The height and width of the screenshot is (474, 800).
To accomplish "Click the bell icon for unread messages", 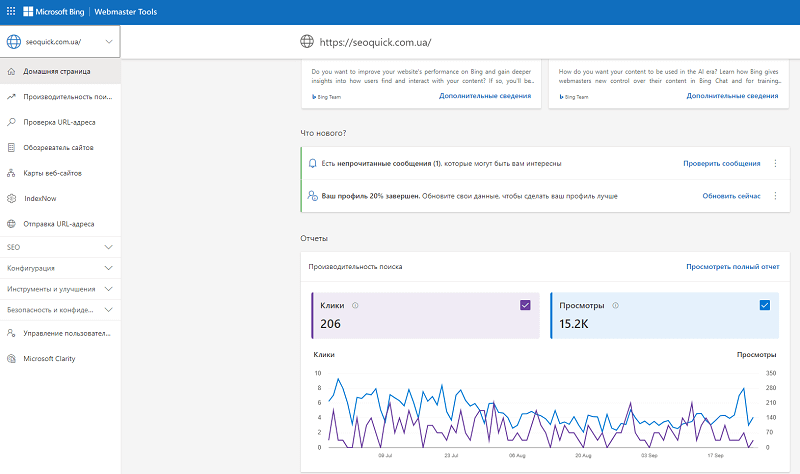I will click(313, 163).
